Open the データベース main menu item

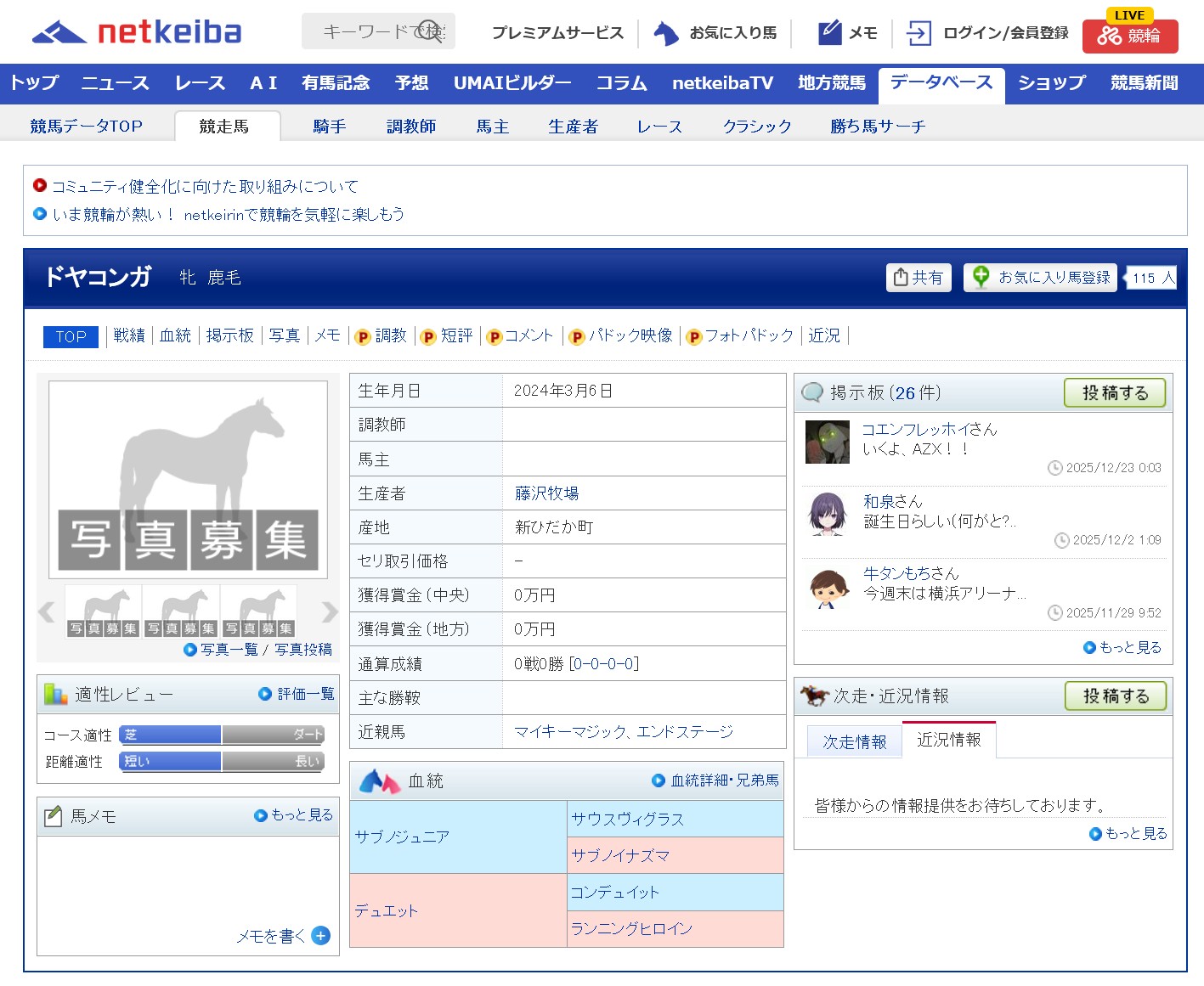941,83
